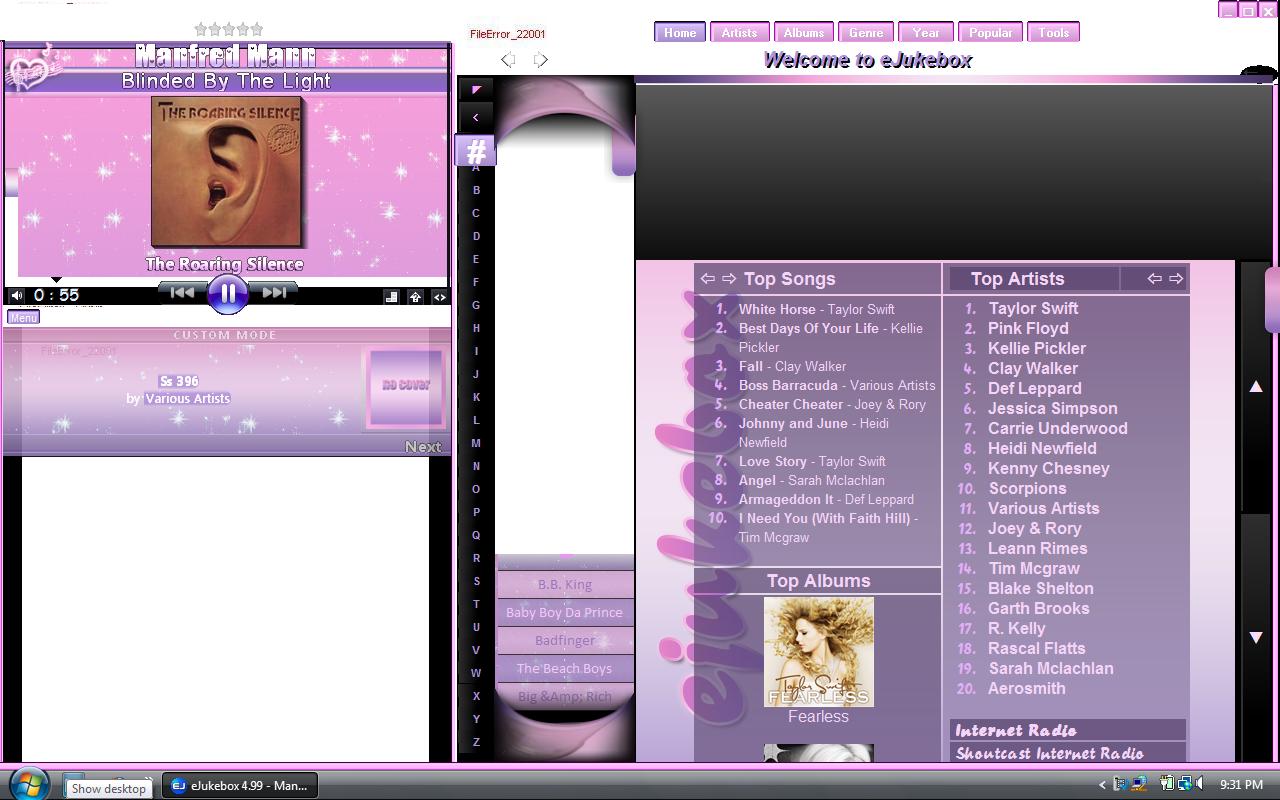This screenshot has height=800, width=1280.
Task: Open the Tools tab
Action: 1053,31
